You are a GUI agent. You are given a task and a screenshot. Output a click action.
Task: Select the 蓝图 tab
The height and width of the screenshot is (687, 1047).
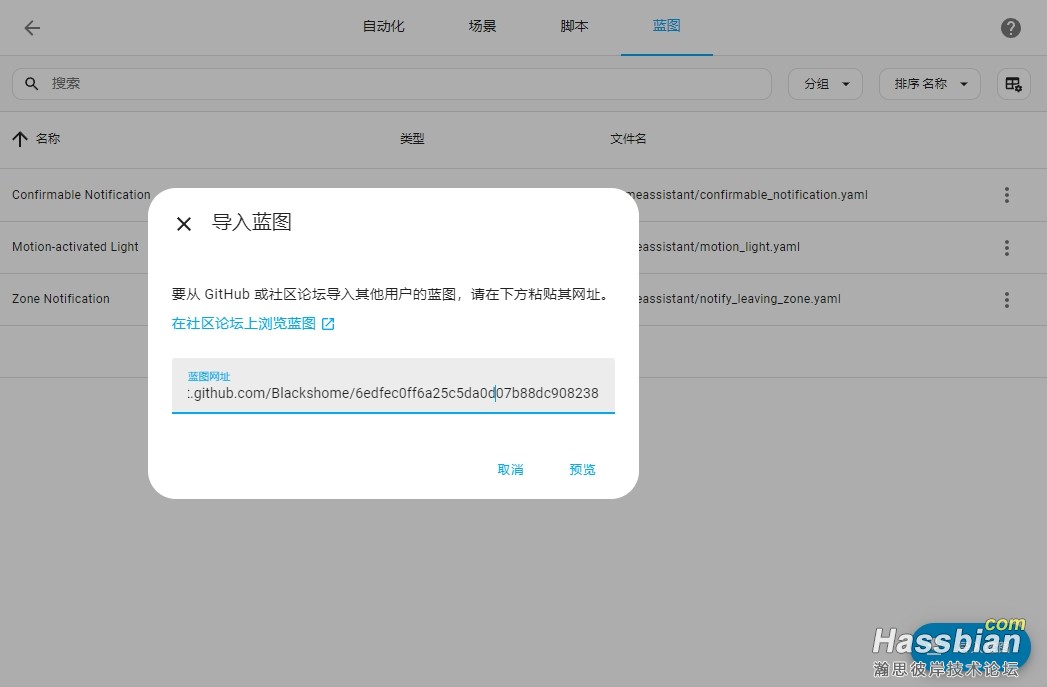[666, 27]
